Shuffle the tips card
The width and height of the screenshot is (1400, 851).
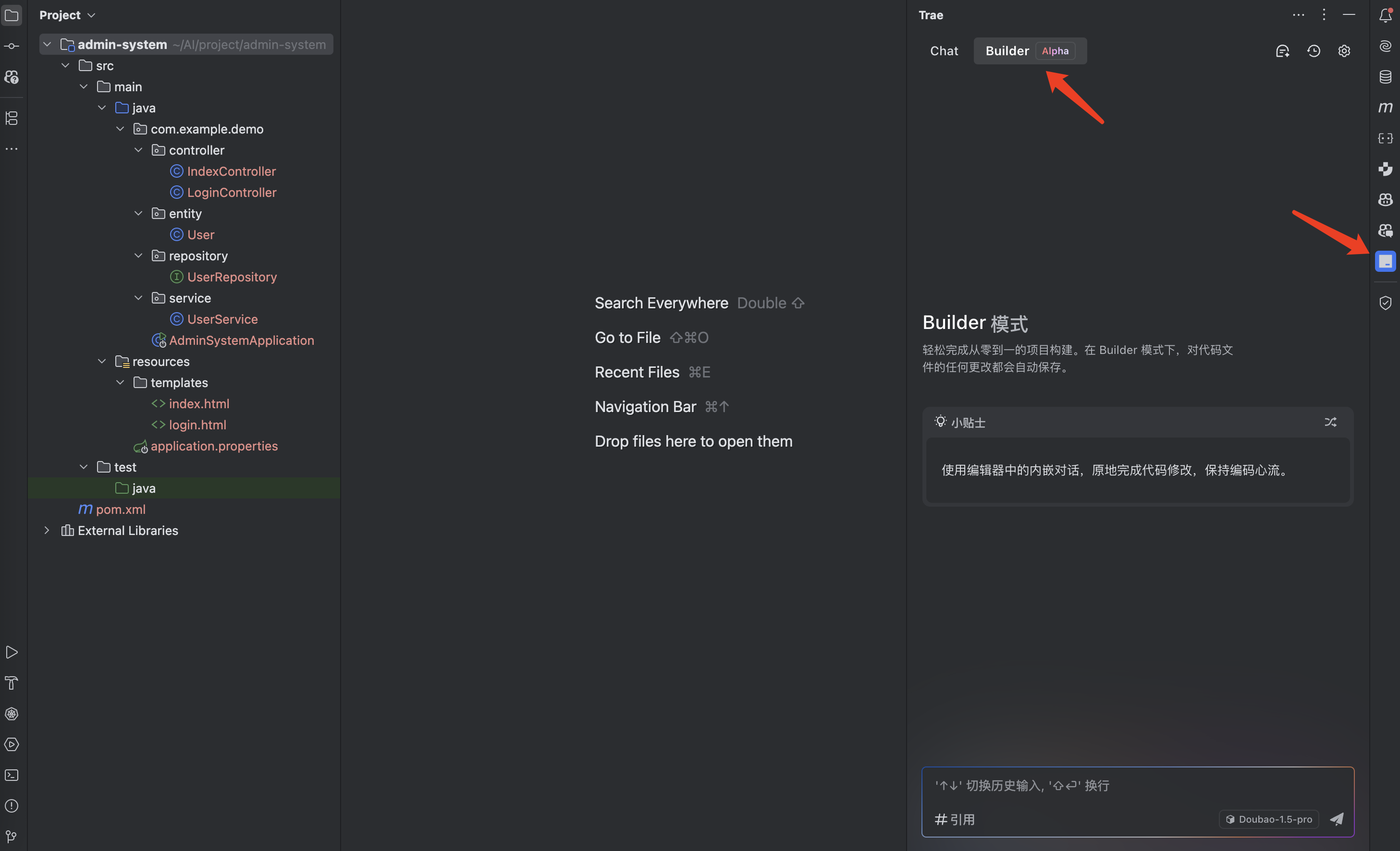pyautogui.click(x=1330, y=422)
